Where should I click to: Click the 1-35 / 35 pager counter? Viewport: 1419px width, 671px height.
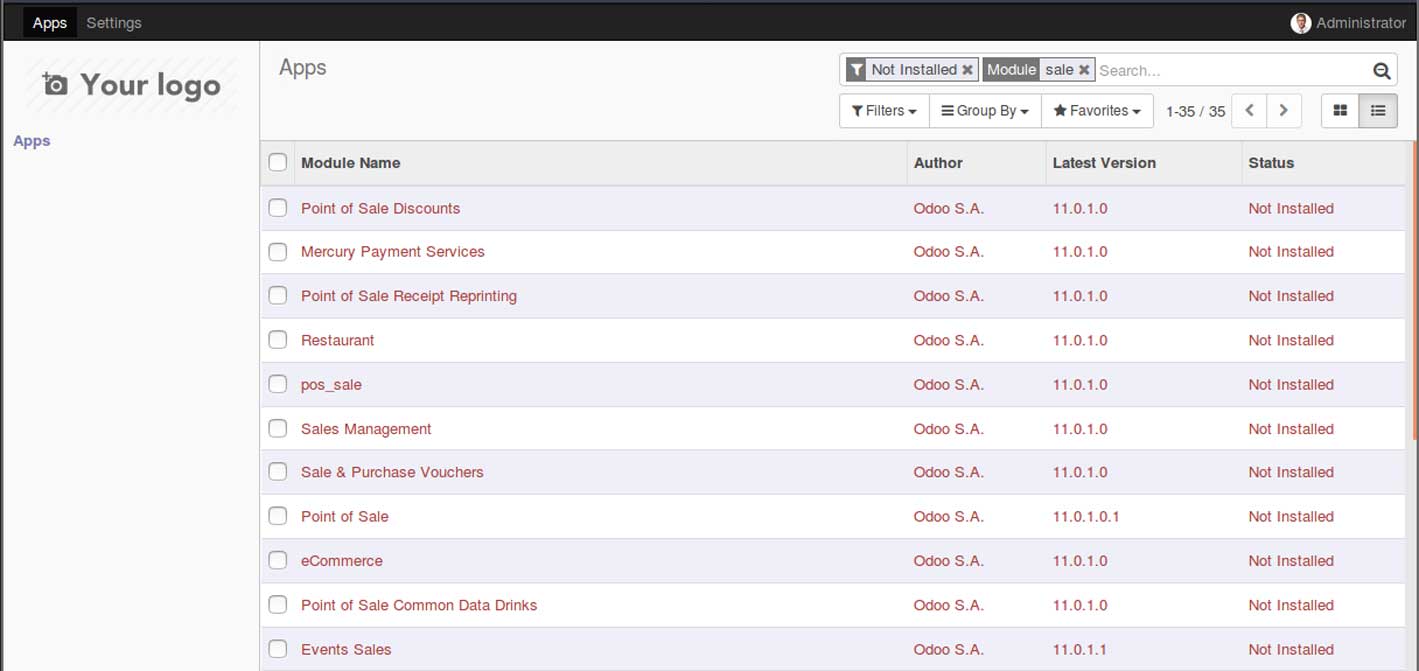pyautogui.click(x=1195, y=111)
